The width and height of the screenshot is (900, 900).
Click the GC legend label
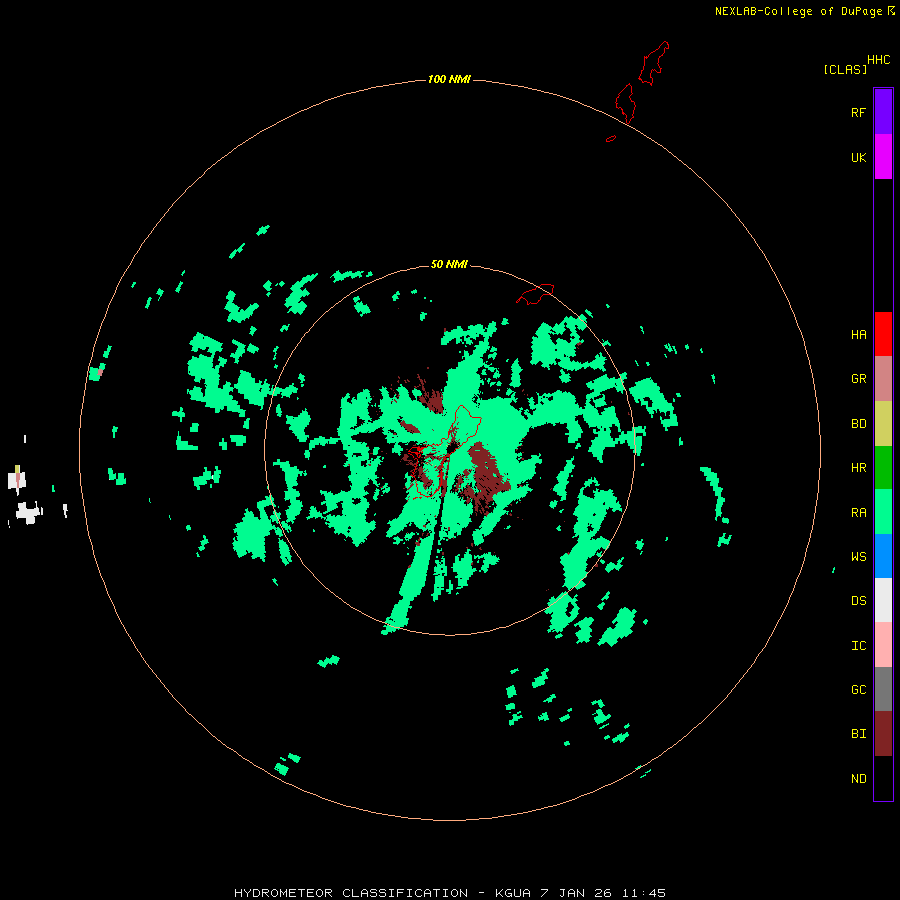point(858,690)
